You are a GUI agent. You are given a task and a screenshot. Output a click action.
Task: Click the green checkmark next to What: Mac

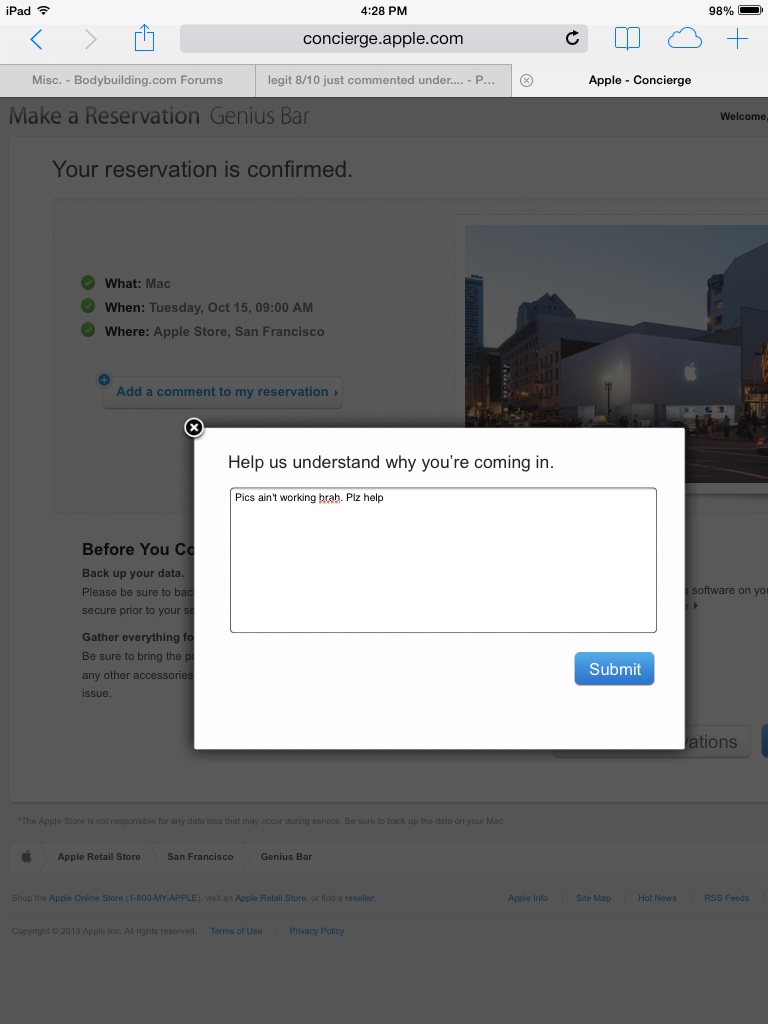pyautogui.click(x=88, y=282)
